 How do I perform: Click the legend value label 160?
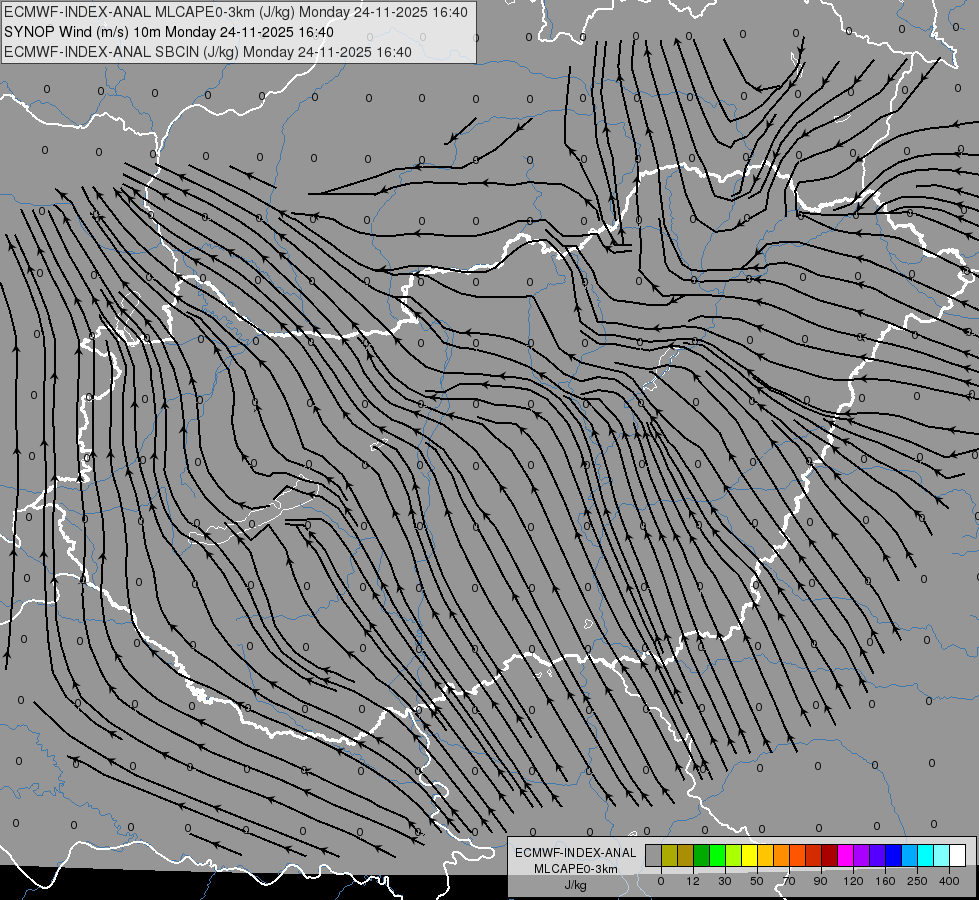(x=885, y=881)
